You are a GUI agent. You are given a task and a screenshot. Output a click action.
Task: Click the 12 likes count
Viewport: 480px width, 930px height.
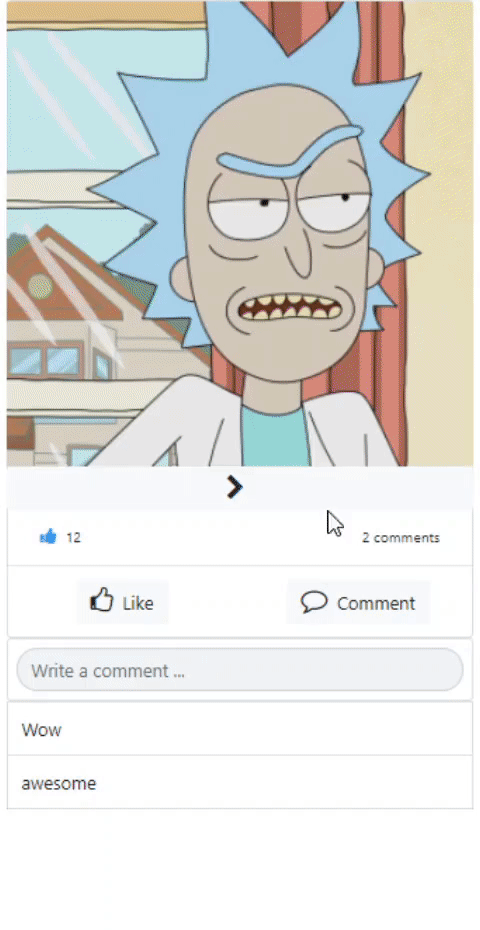pyautogui.click(x=73, y=537)
